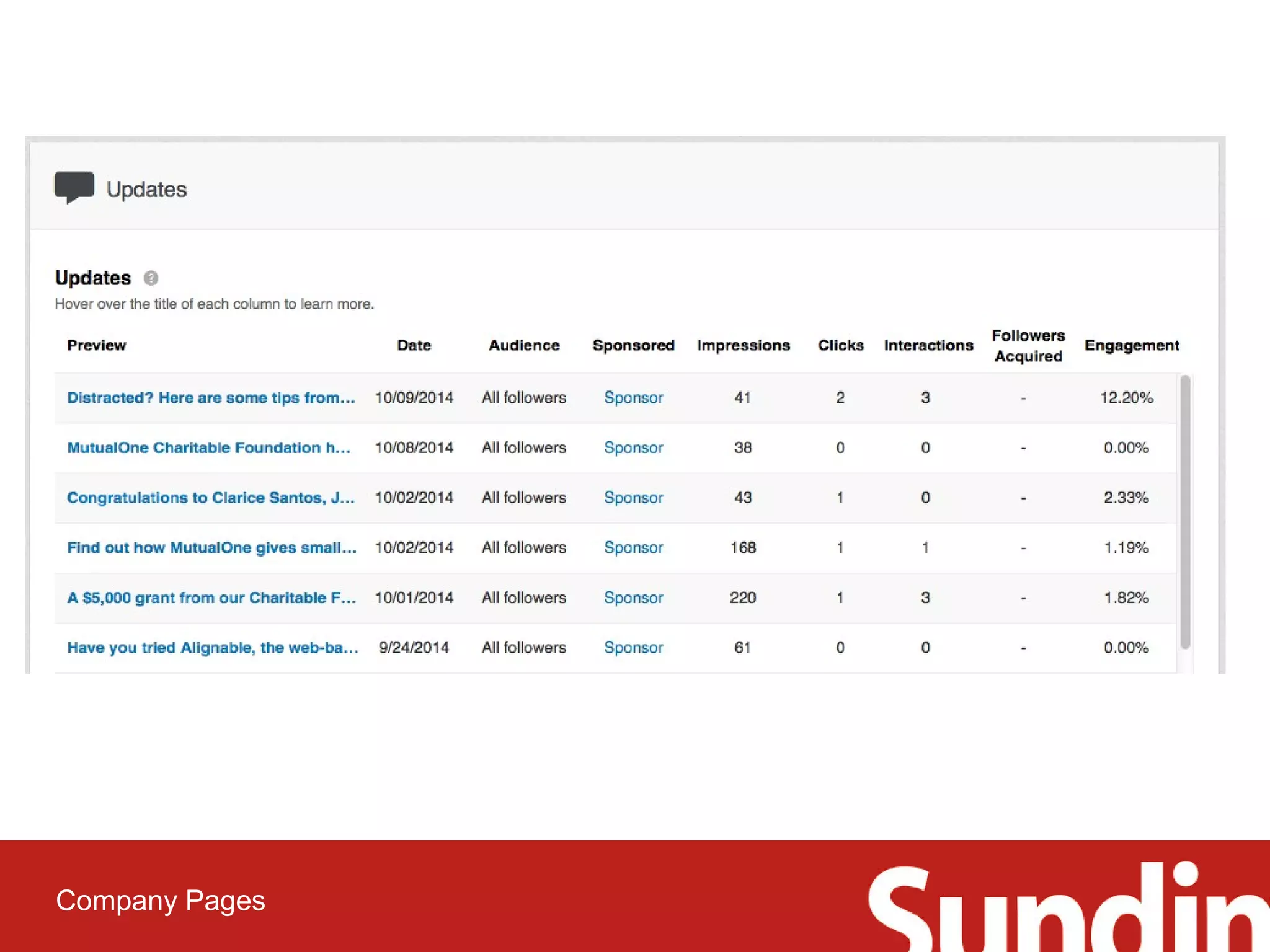Open the '$5,000 grant' update link

pos(212,597)
